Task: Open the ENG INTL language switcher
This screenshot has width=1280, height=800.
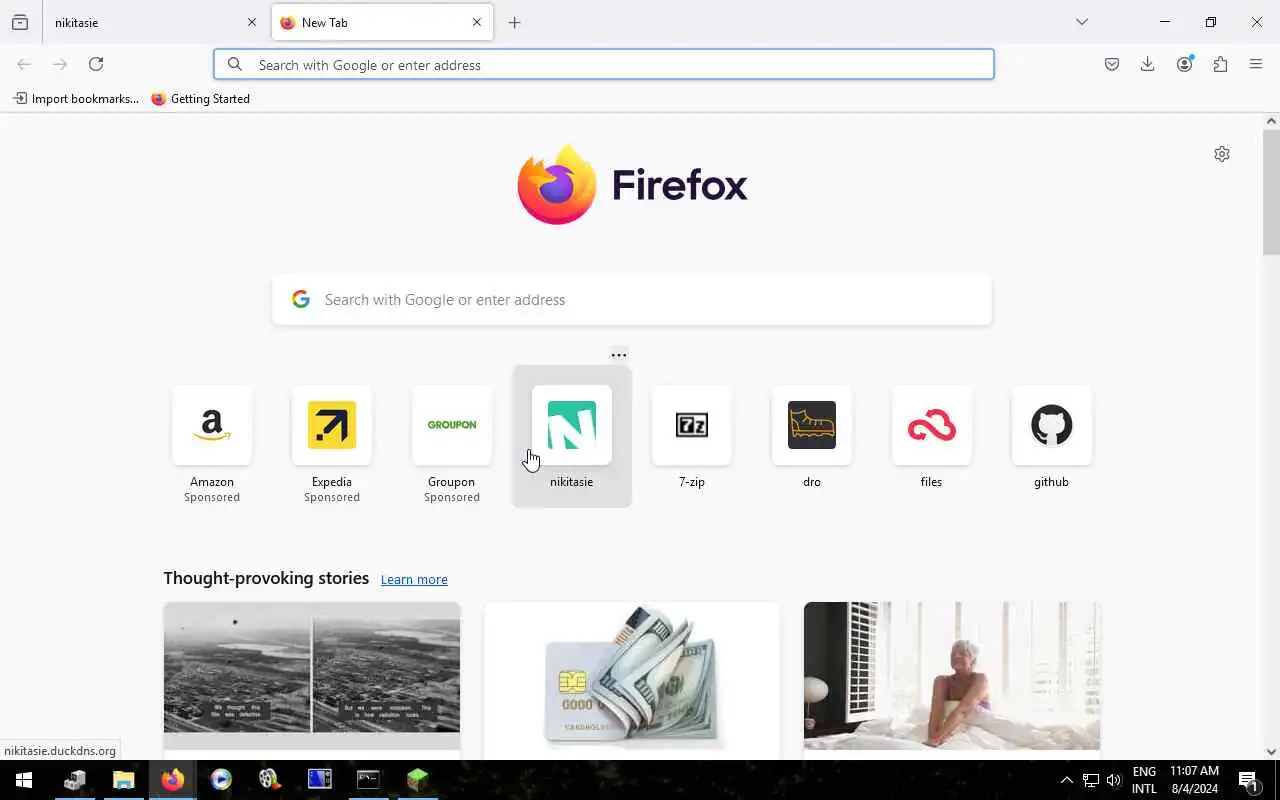Action: pos(1144,780)
